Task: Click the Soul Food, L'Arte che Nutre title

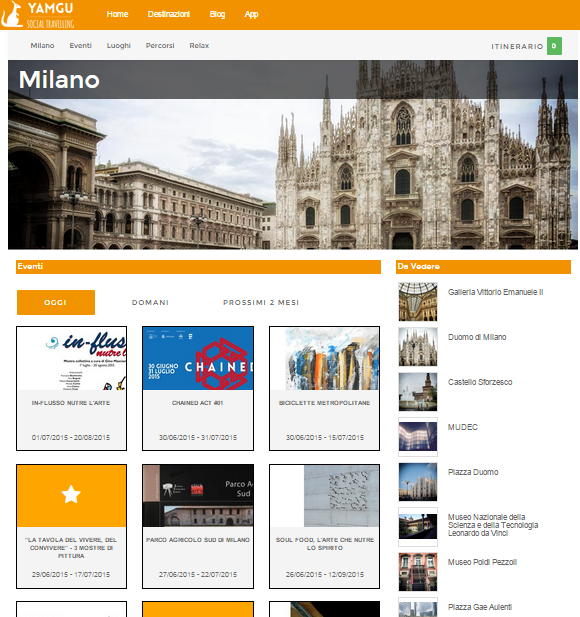Action: pos(325,544)
